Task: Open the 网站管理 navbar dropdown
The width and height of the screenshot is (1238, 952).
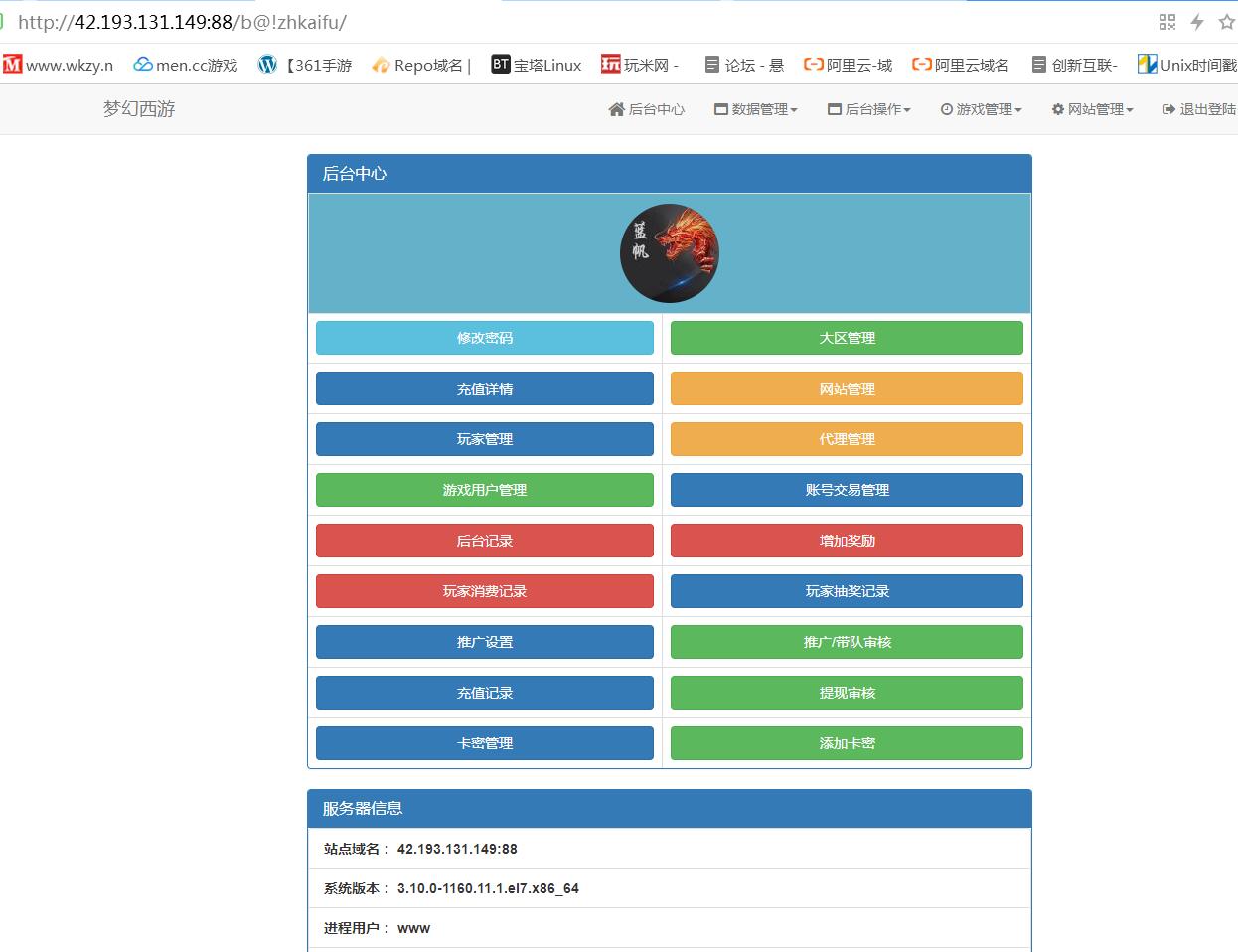Action: pos(1093,109)
